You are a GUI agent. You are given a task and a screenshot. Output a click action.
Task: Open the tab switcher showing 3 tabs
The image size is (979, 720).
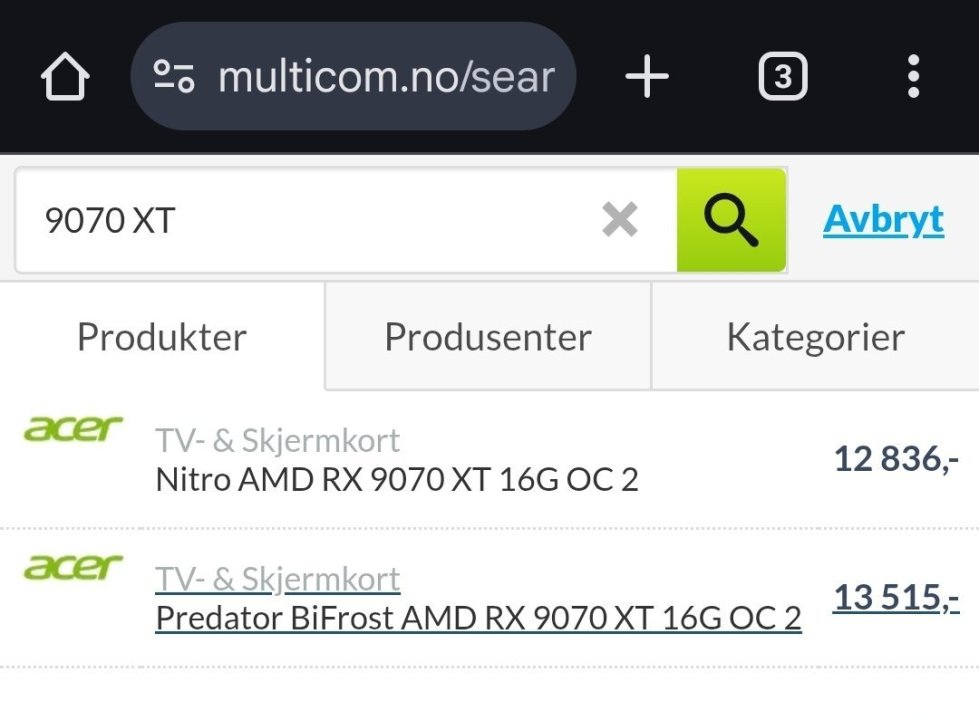point(783,75)
